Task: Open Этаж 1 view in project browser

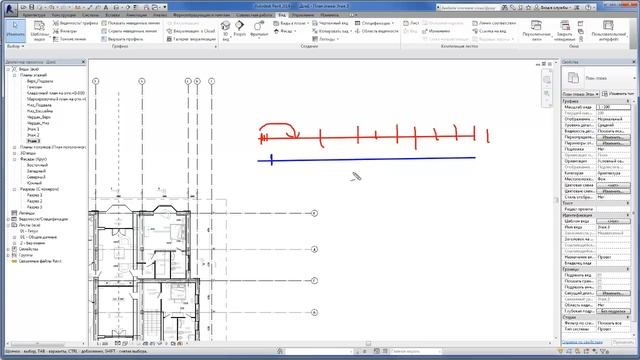Action: click(x=33, y=129)
